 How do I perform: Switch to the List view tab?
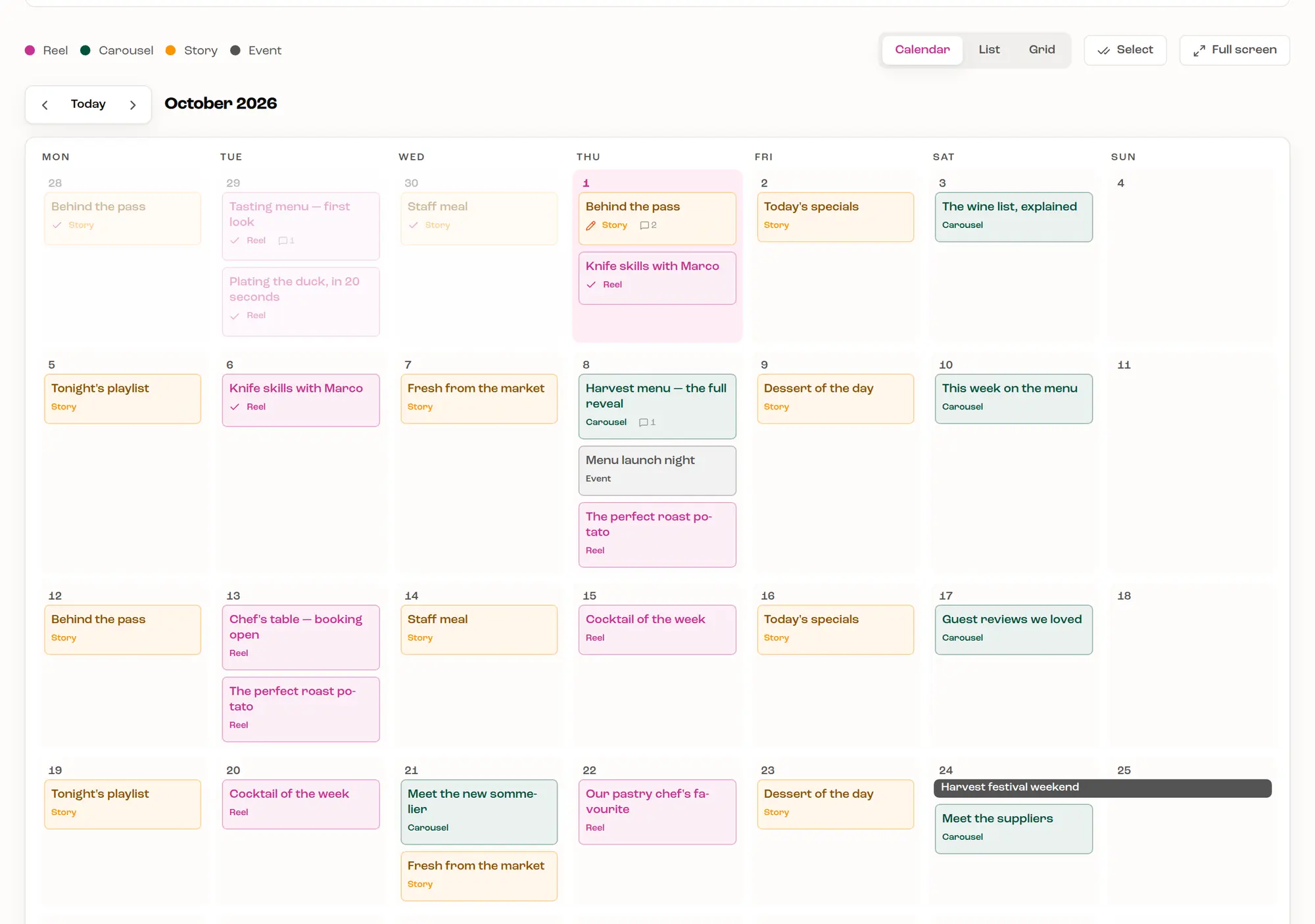click(989, 50)
